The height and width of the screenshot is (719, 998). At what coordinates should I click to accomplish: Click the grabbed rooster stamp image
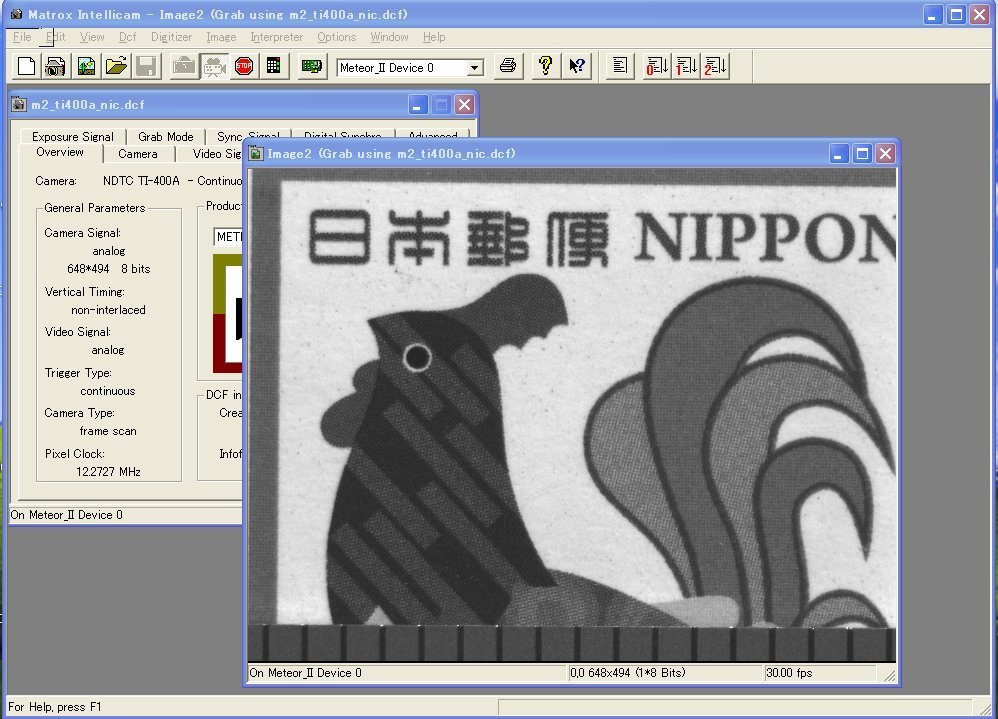[x=572, y=415]
